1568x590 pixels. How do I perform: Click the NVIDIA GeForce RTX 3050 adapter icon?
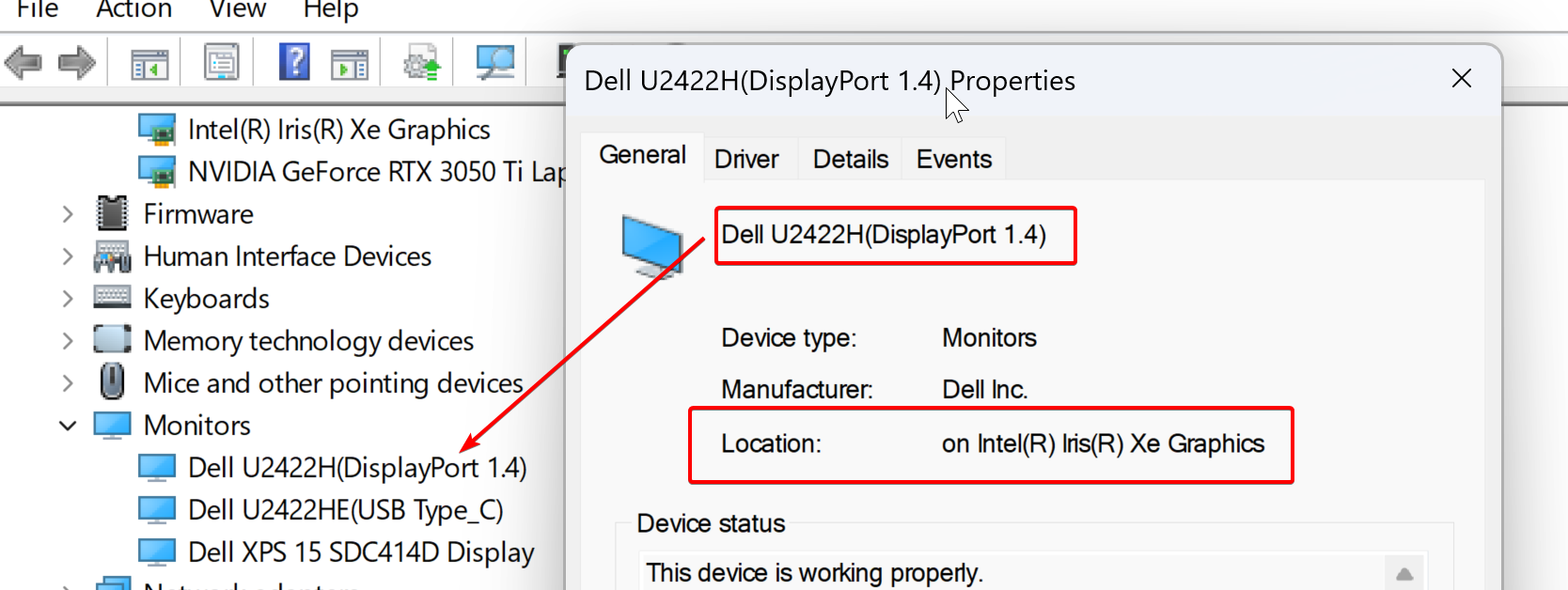point(157,172)
